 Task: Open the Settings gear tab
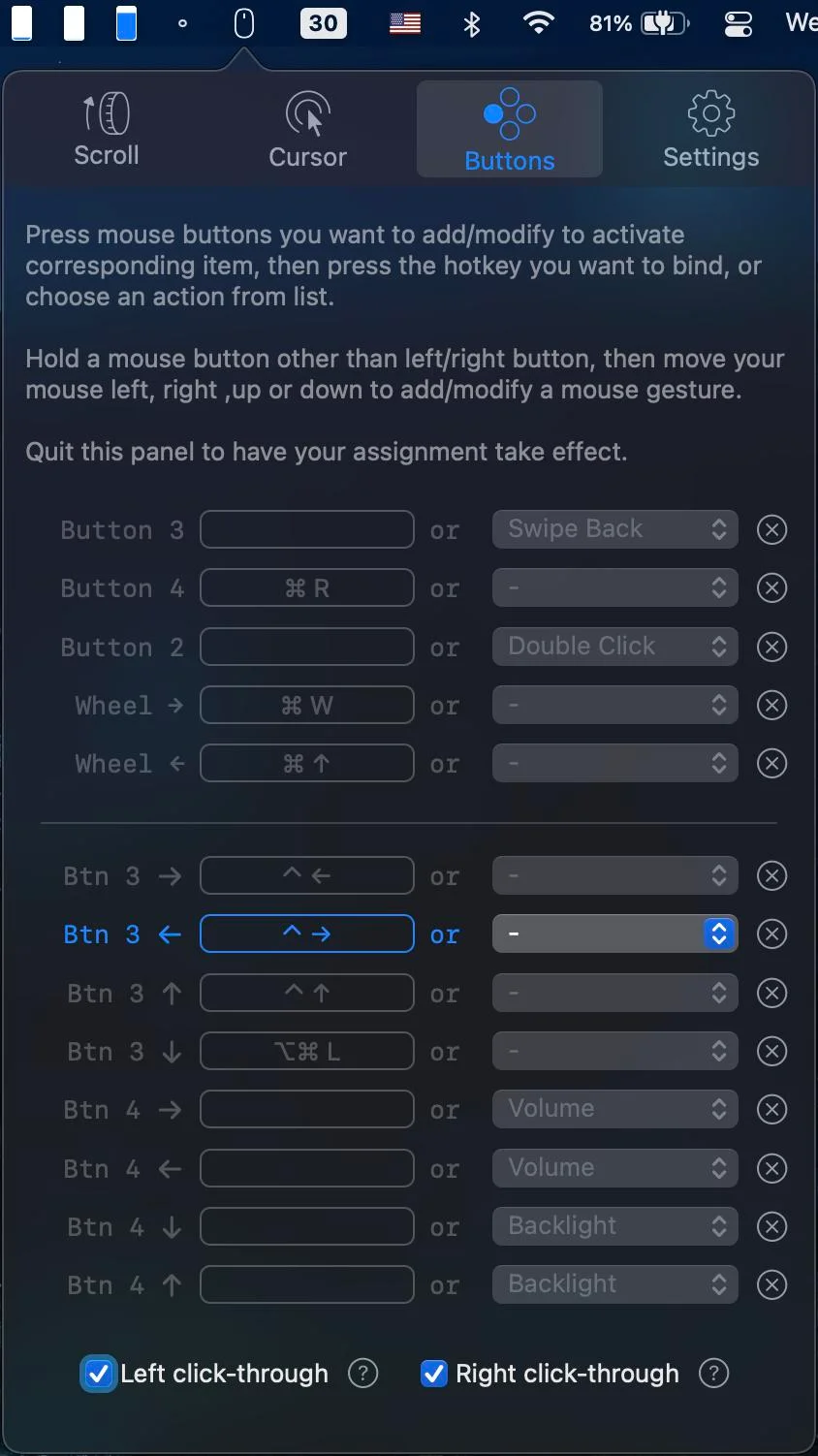pyautogui.click(x=710, y=130)
